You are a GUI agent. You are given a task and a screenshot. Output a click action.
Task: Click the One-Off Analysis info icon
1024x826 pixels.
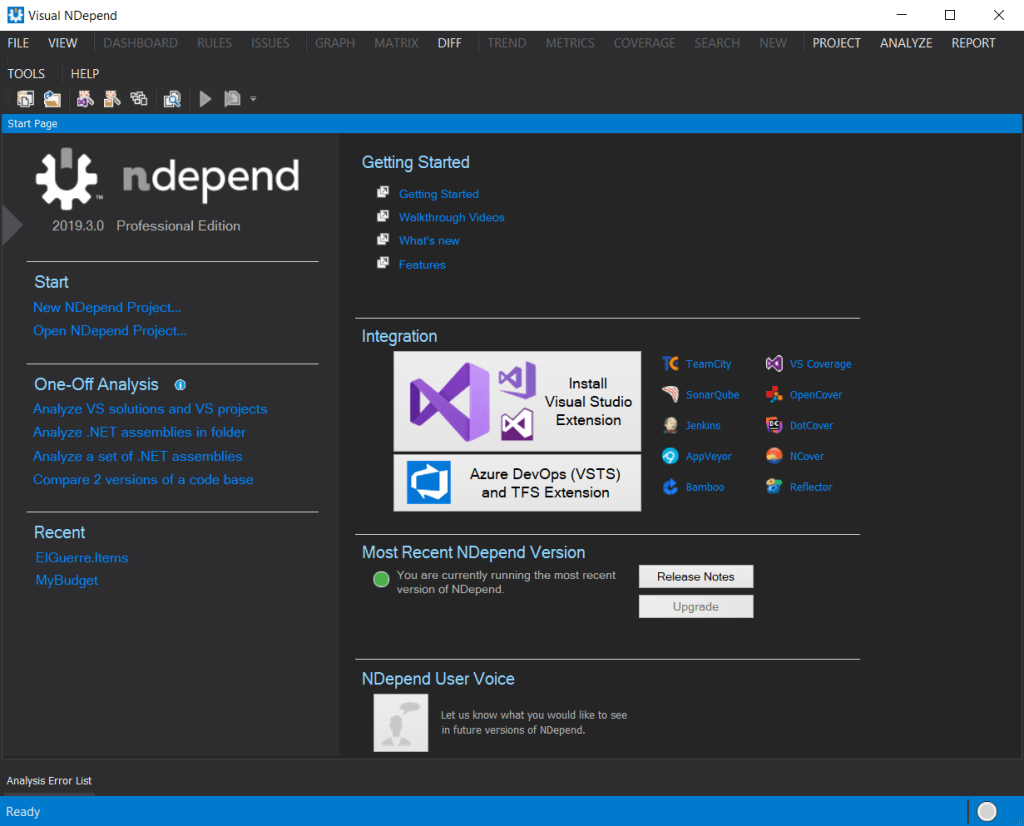point(180,385)
